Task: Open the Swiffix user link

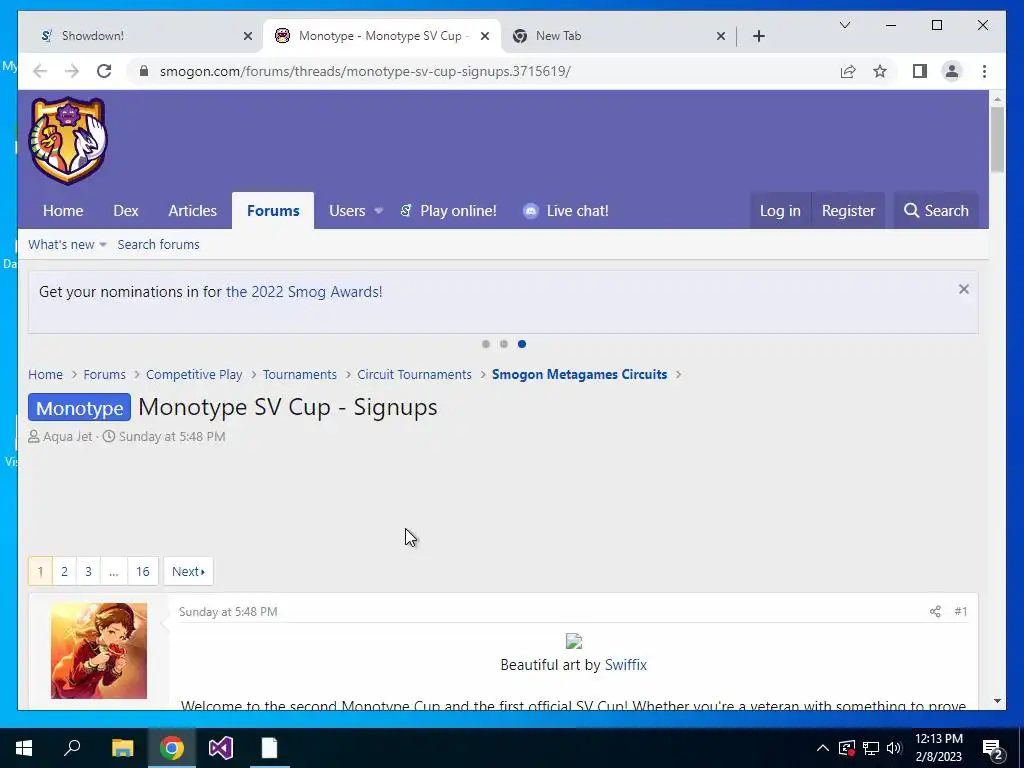Action: point(626,665)
